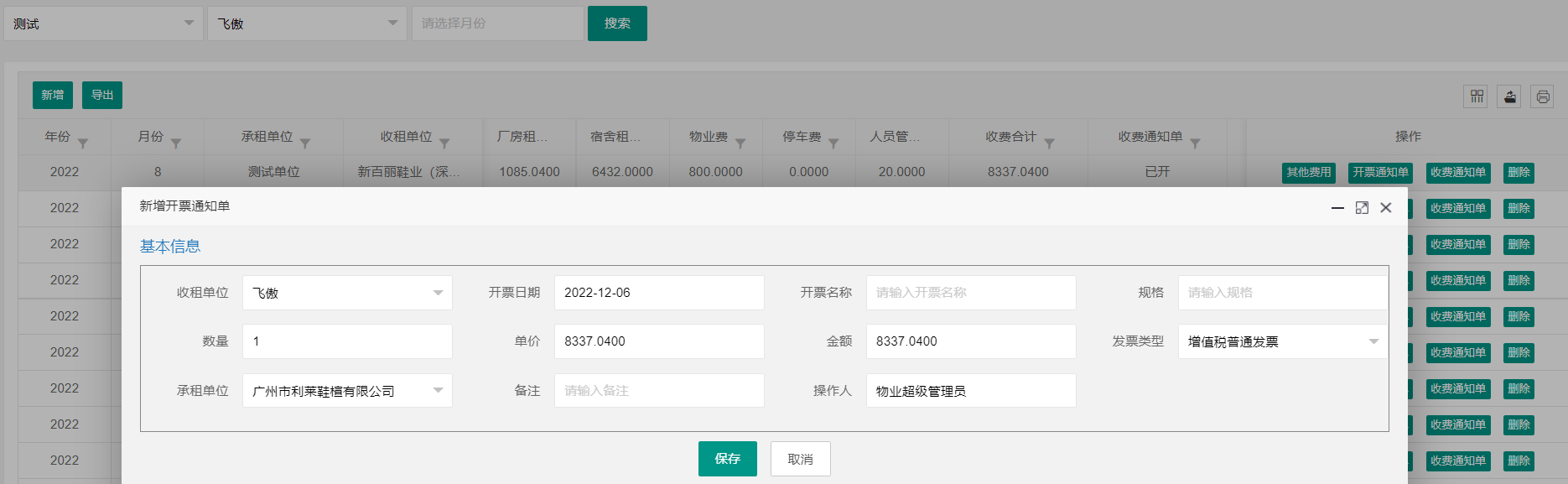Click filter icon on 收费合计 column
The height and width of the screenshot is (484, 1568).
(x=1049, y=143)
